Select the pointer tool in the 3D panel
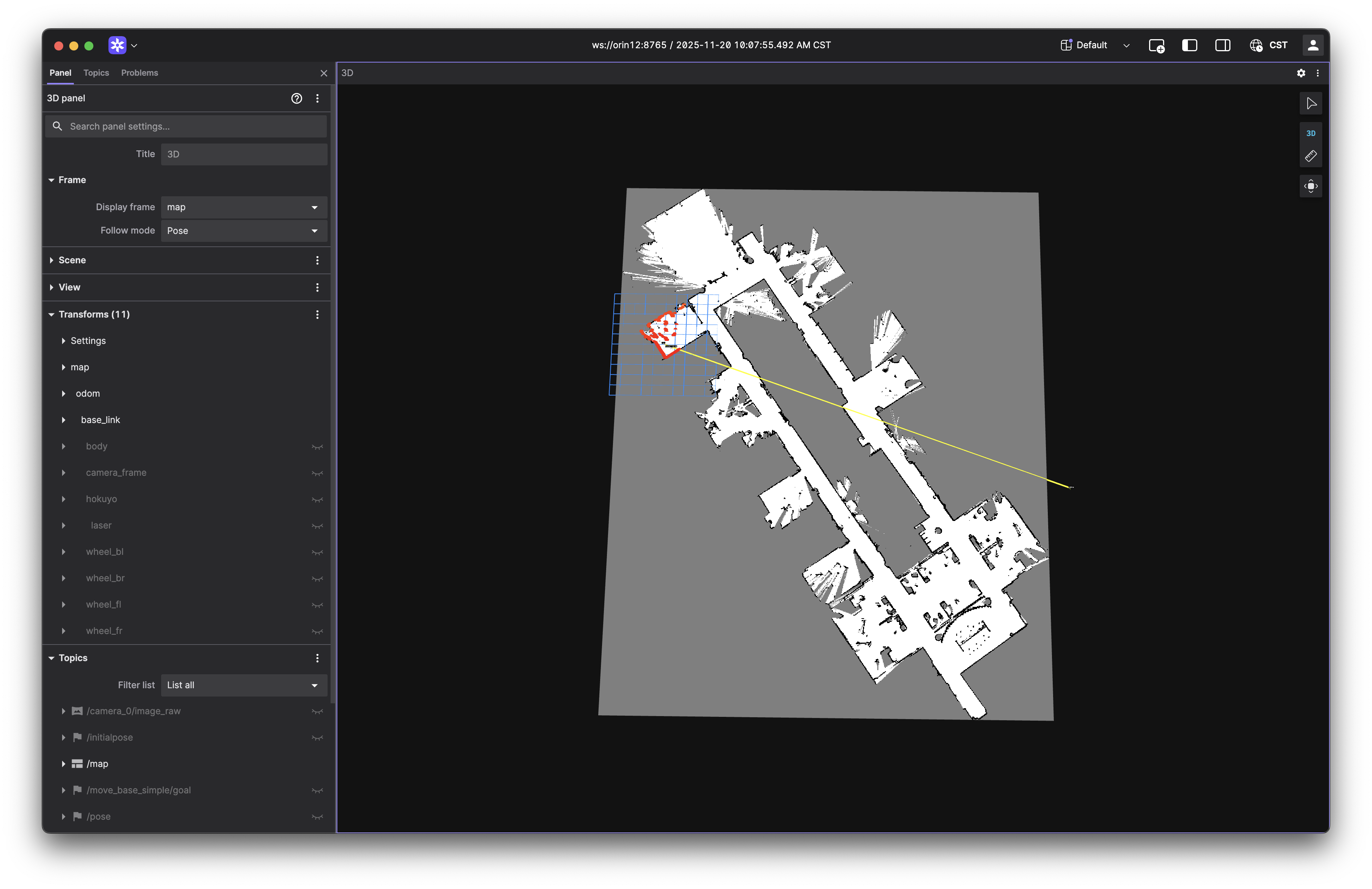 click(x=1311, y=104)
